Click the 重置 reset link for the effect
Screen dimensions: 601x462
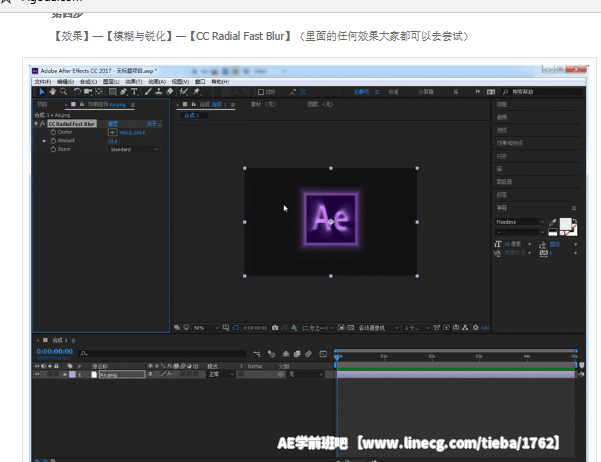click(113, 123)
